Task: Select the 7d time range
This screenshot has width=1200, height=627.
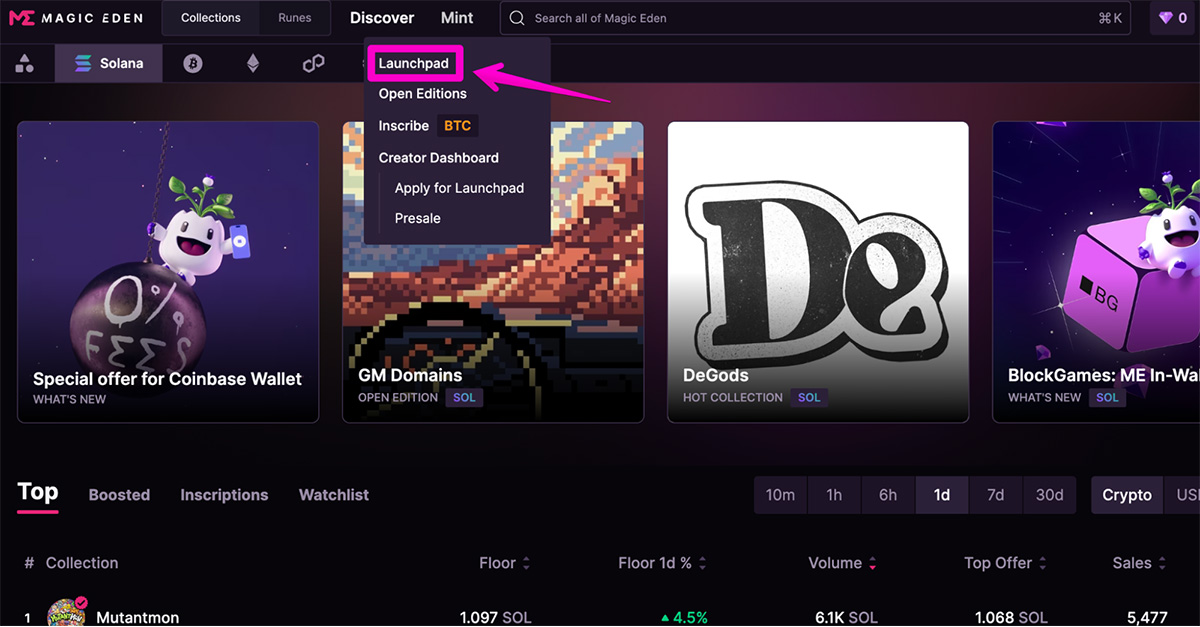Action: pyautogui.click(x=996, y=495)
